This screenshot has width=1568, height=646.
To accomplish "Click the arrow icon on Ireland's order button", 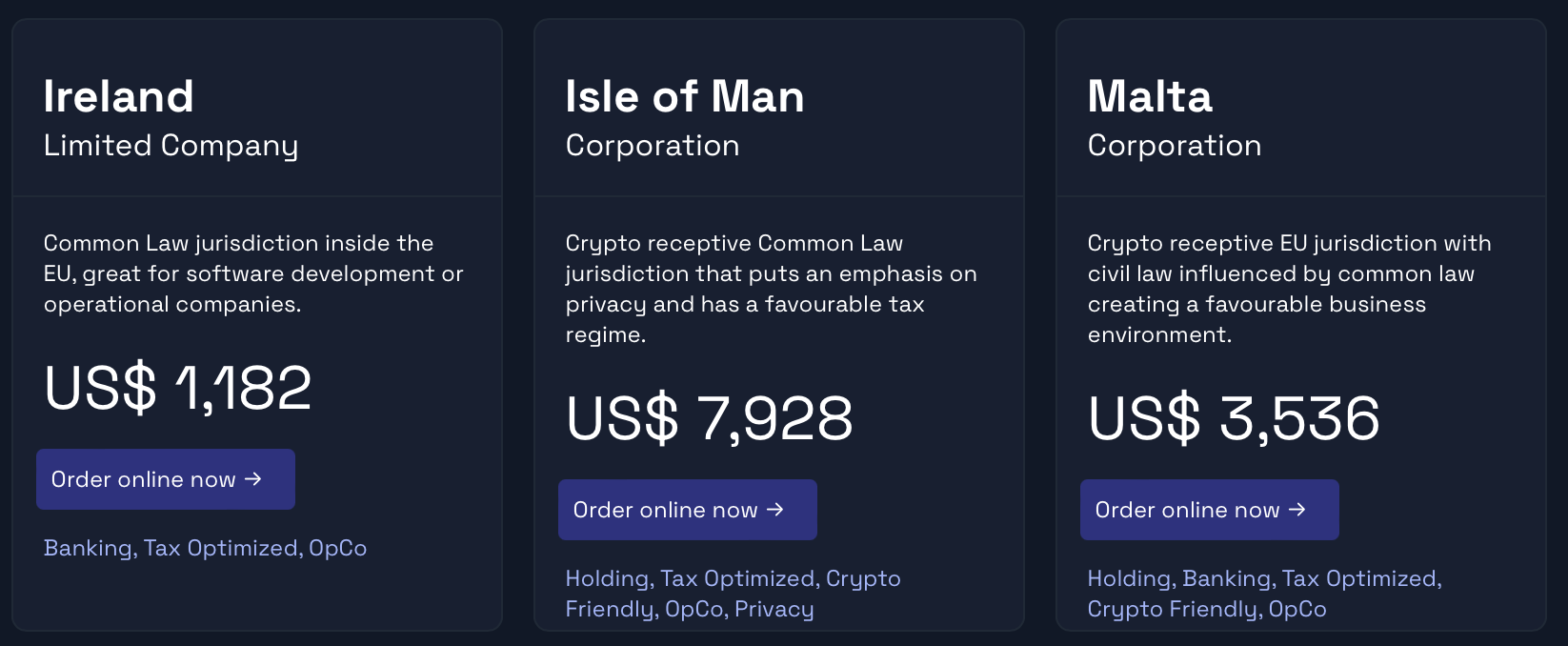I will click(254, 479).
